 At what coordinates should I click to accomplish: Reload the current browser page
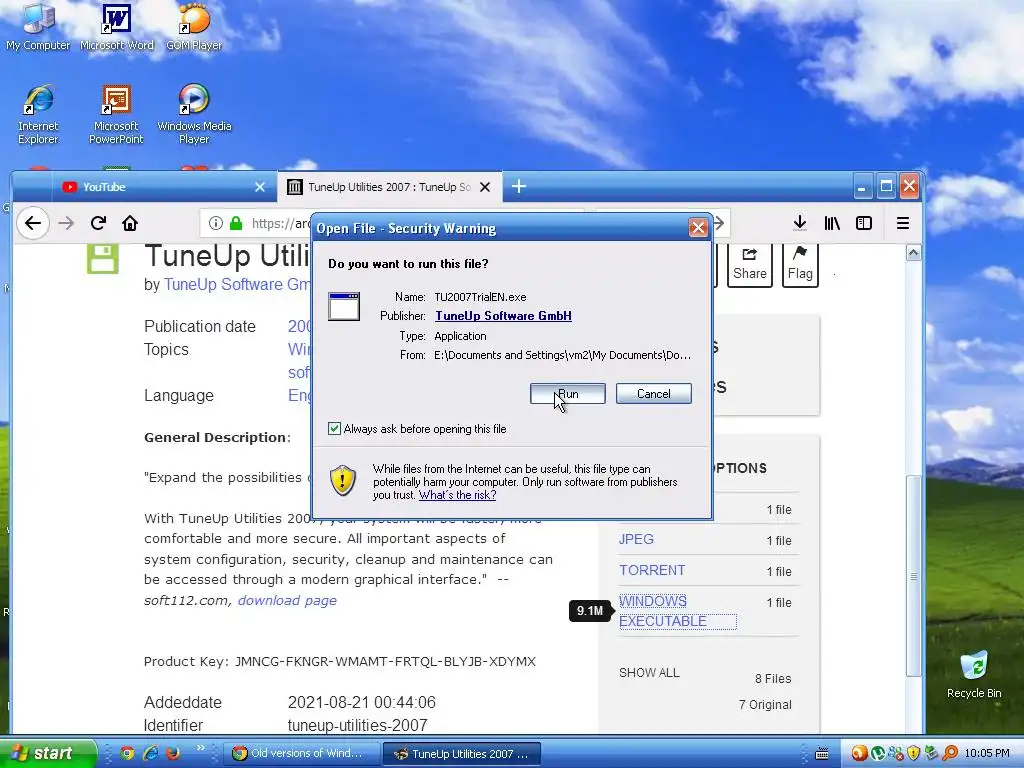tap(98, 223)
